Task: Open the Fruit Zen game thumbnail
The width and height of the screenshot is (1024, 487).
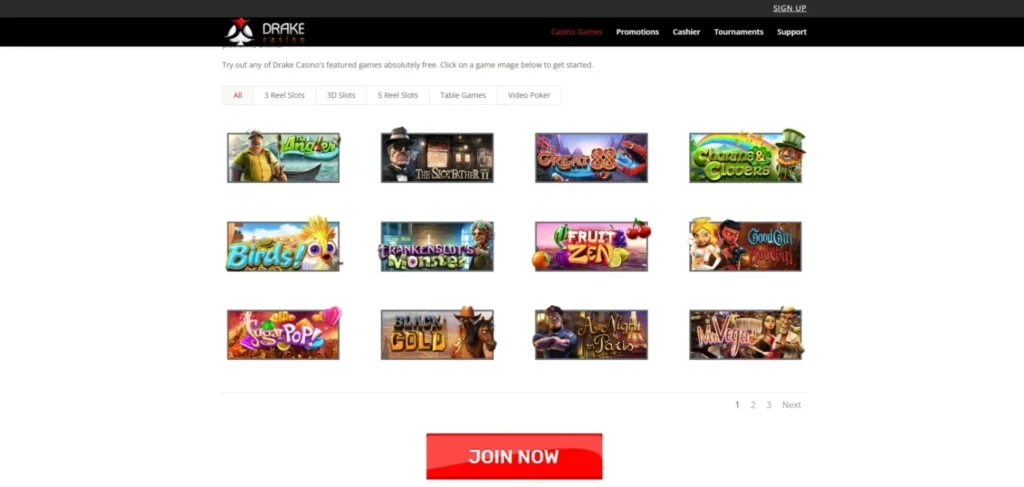Action: (x=592, y=245)
